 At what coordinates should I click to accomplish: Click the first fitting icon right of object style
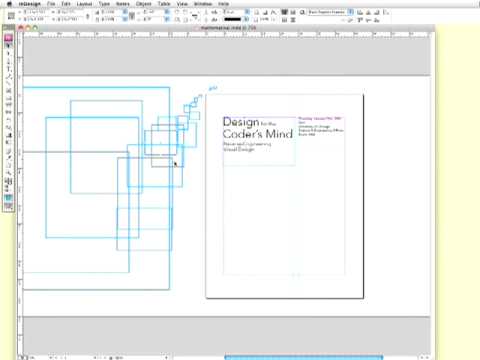(360, 12)
